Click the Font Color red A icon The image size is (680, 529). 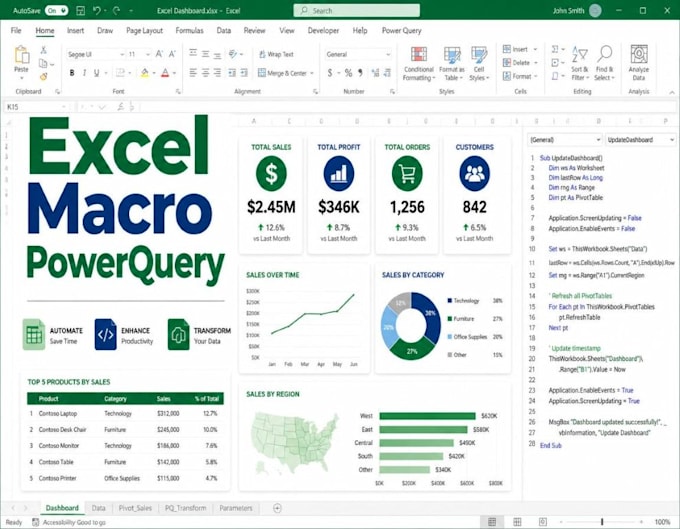[165, 73]
